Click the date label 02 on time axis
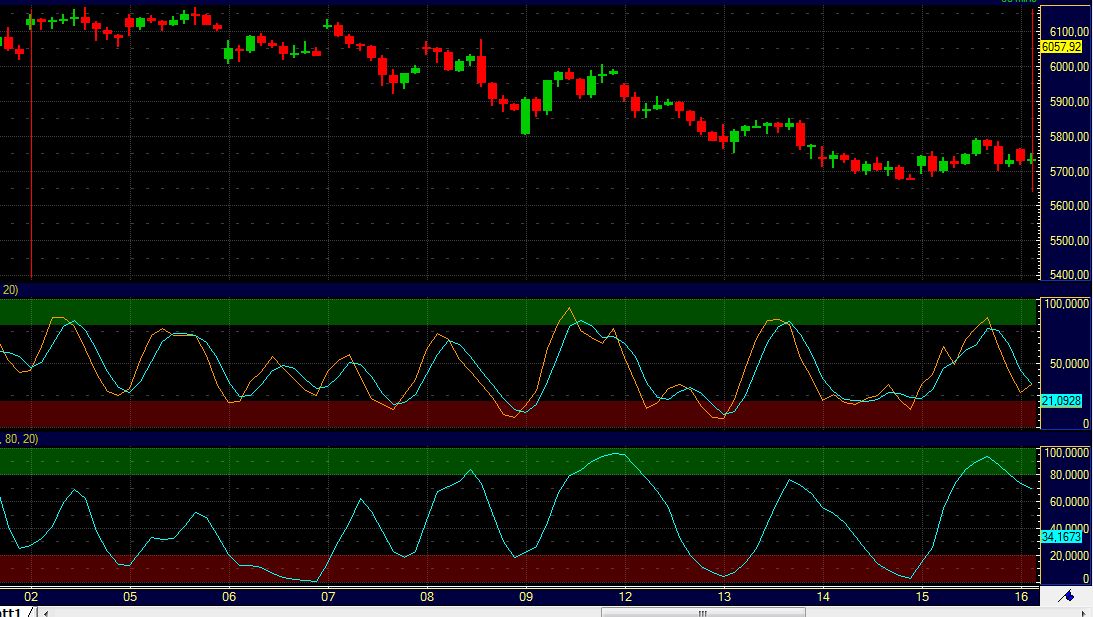 31,597
